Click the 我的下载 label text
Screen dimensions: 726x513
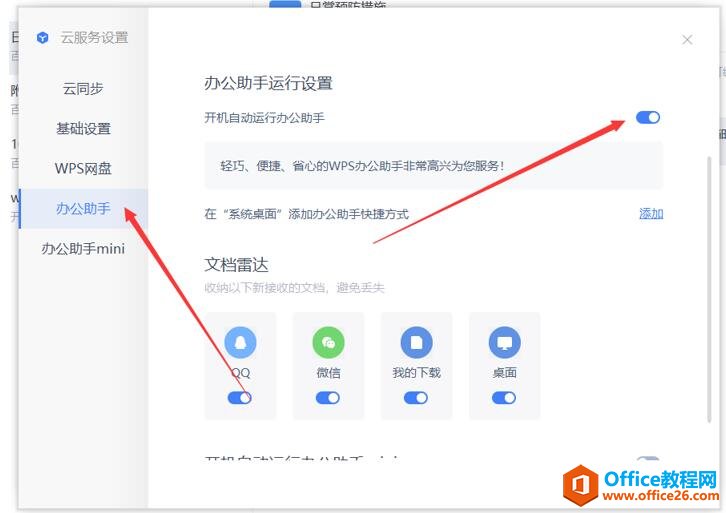[x=416, y=373]
